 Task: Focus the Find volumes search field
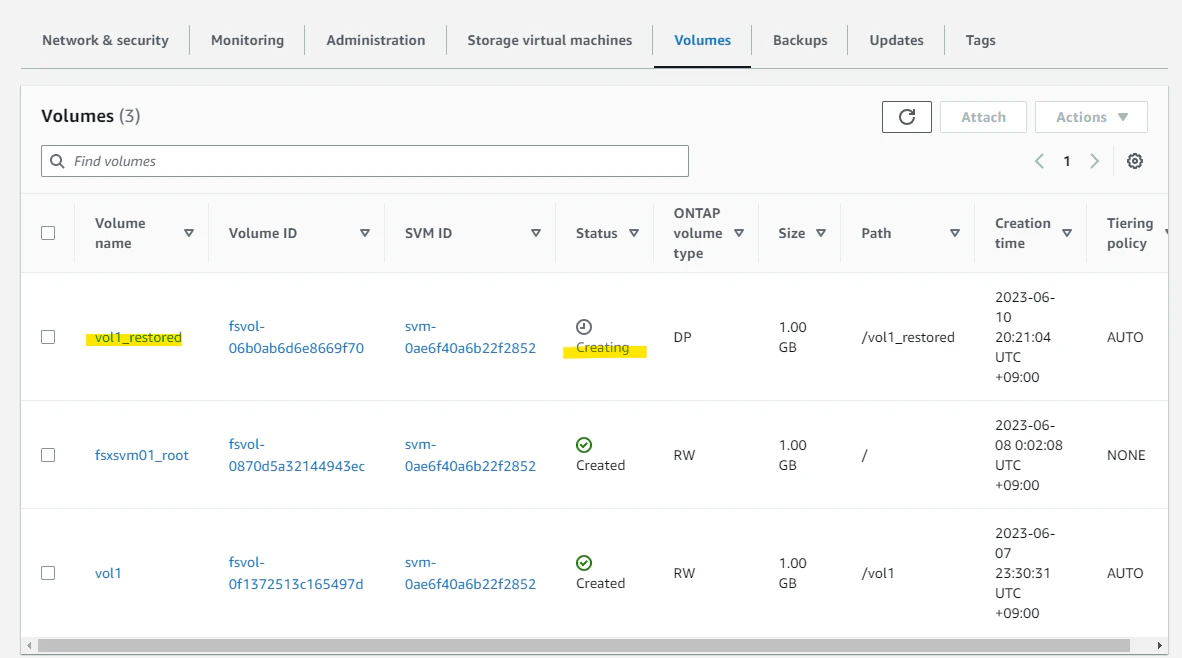(x=365, y=161)
